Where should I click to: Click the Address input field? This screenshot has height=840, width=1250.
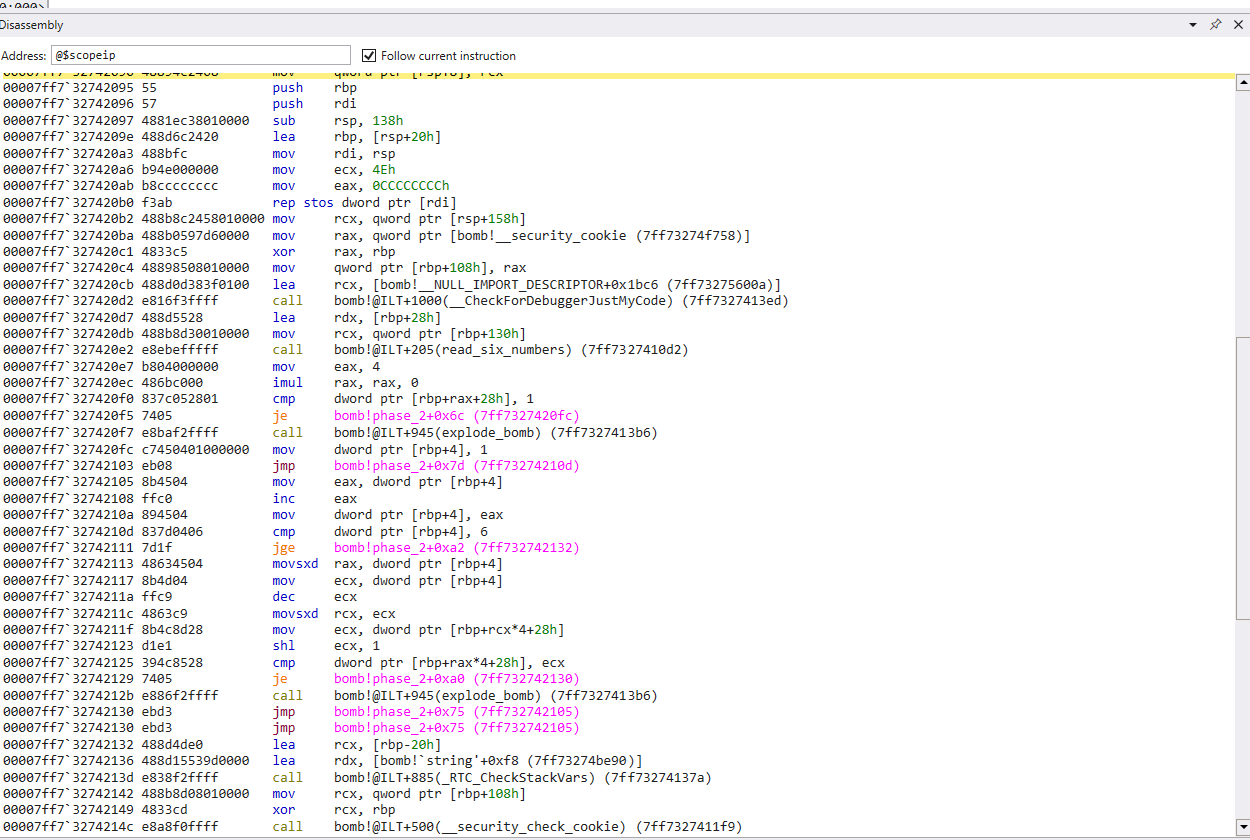(200, 56)
